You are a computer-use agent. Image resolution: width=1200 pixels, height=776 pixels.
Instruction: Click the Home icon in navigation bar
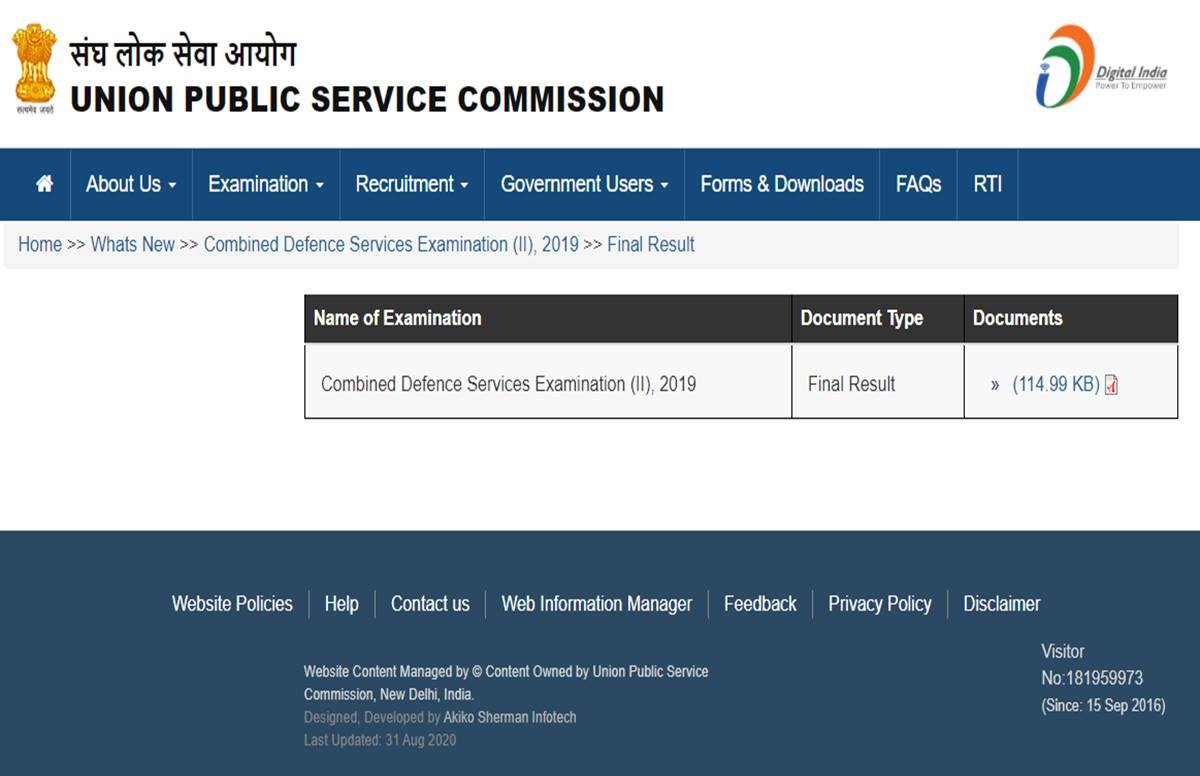click(x=44, y=184)
